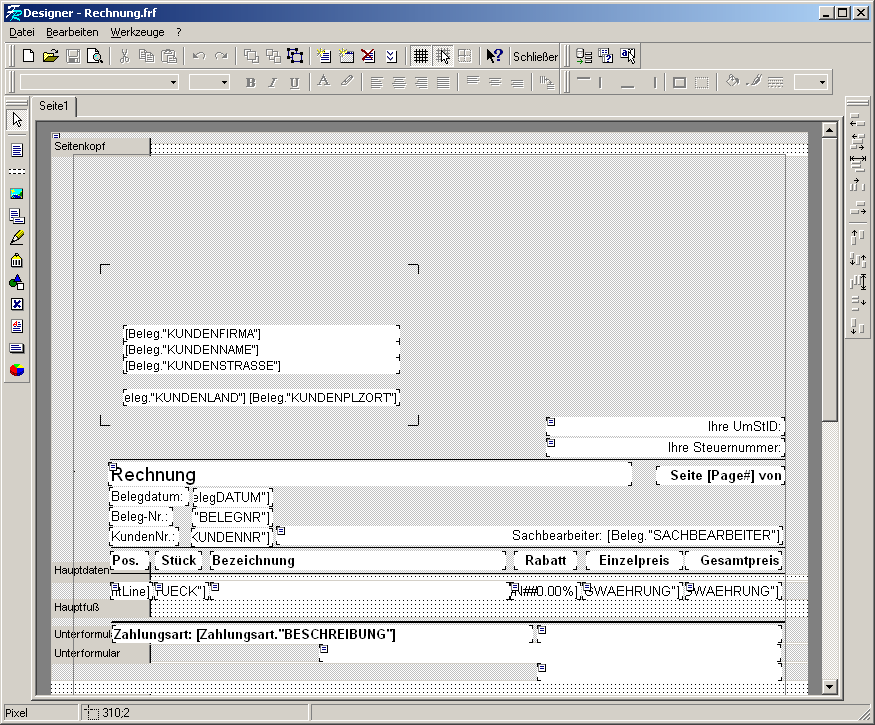The height and width of the screenshot is (725, 875).
Task: Toggle the show grid button
Action: tap(421, 56)
